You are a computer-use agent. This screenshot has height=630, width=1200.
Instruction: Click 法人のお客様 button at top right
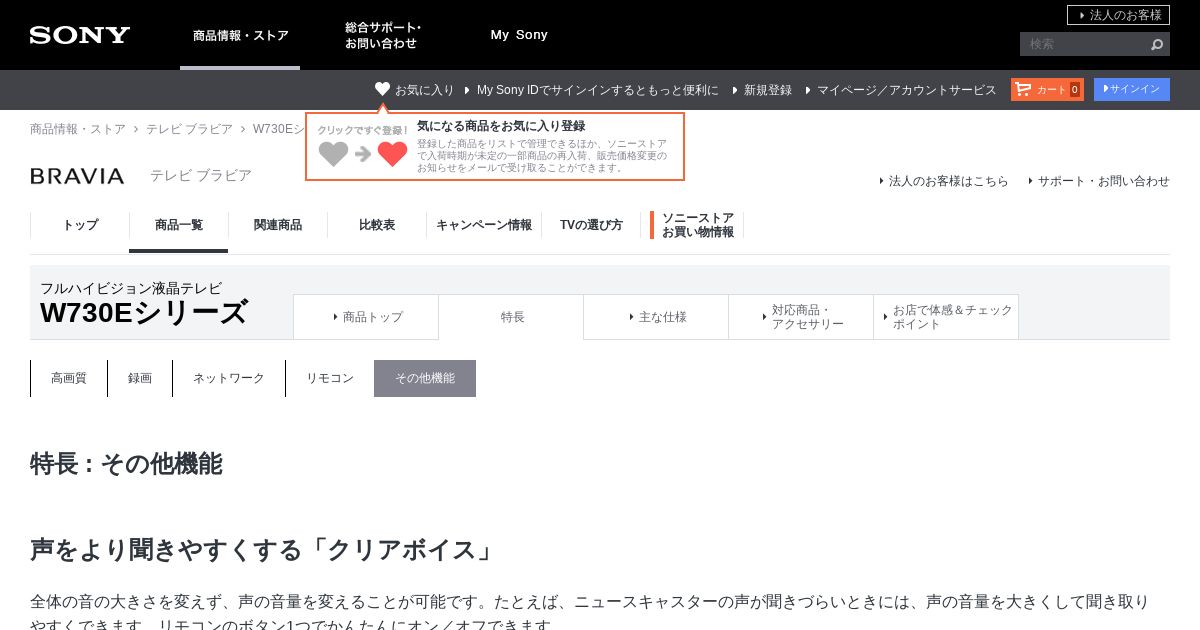pos(1118,15)
